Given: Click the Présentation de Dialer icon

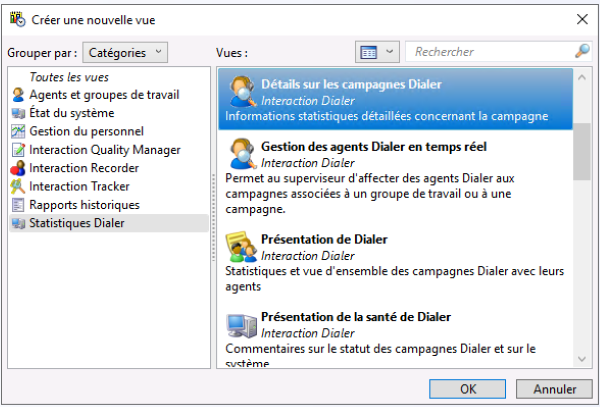Looking at the screenshot, I should 241,247.
